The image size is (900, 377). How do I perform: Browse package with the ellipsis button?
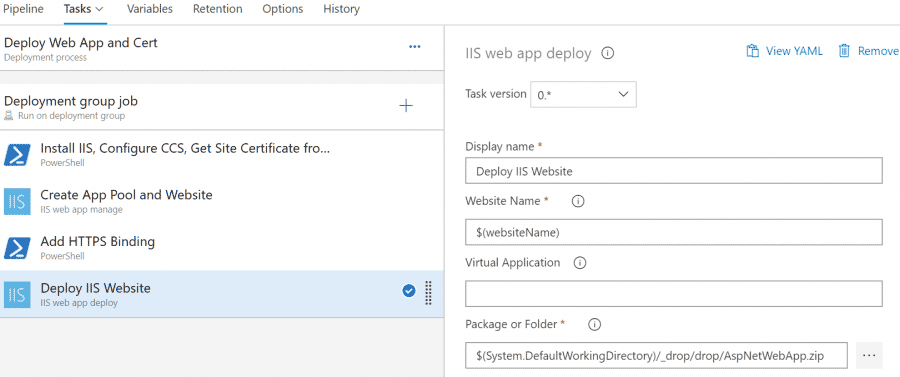[x=869, y=356]
